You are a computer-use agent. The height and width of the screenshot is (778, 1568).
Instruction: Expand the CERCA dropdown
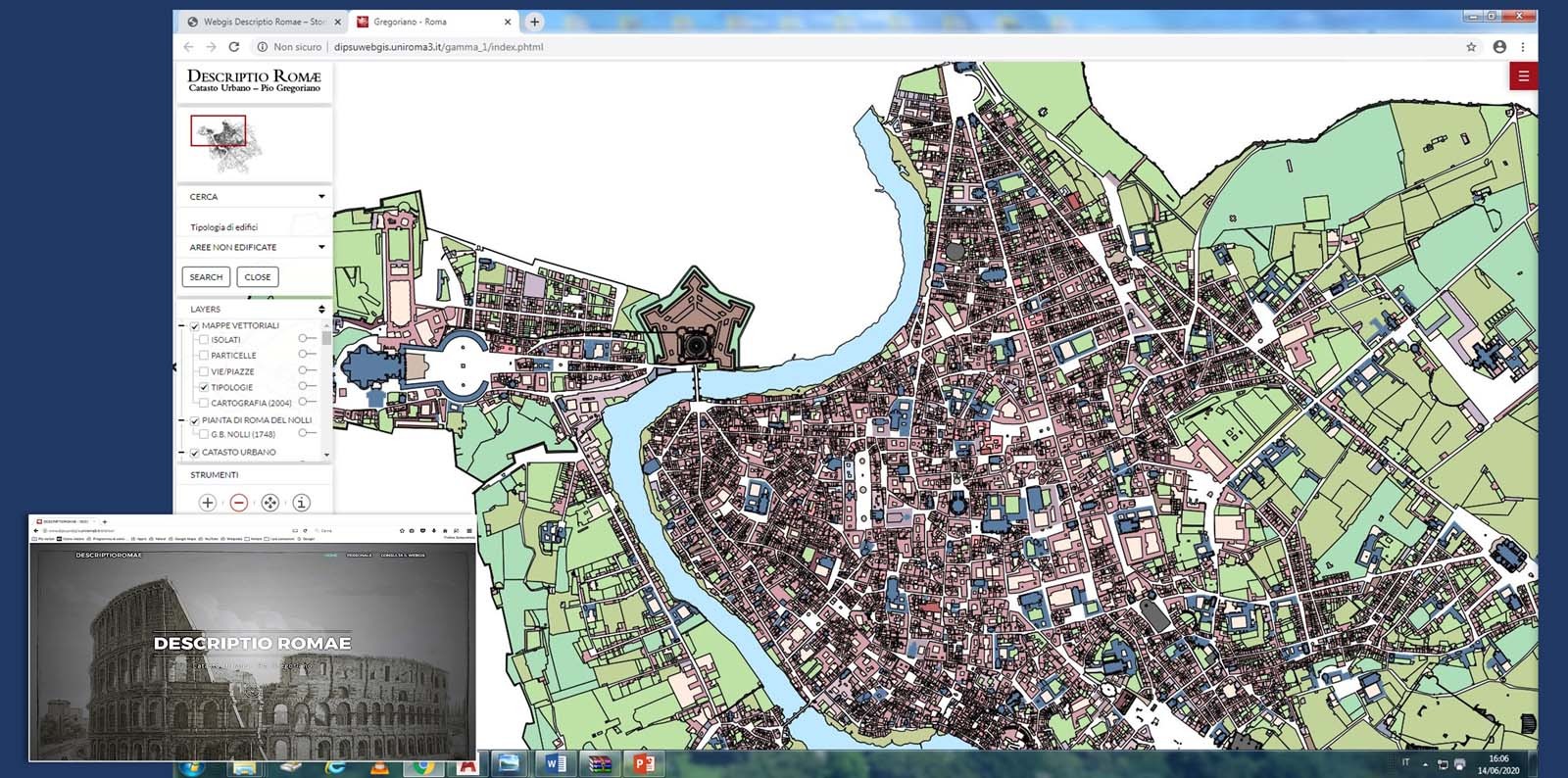(321, 197)
